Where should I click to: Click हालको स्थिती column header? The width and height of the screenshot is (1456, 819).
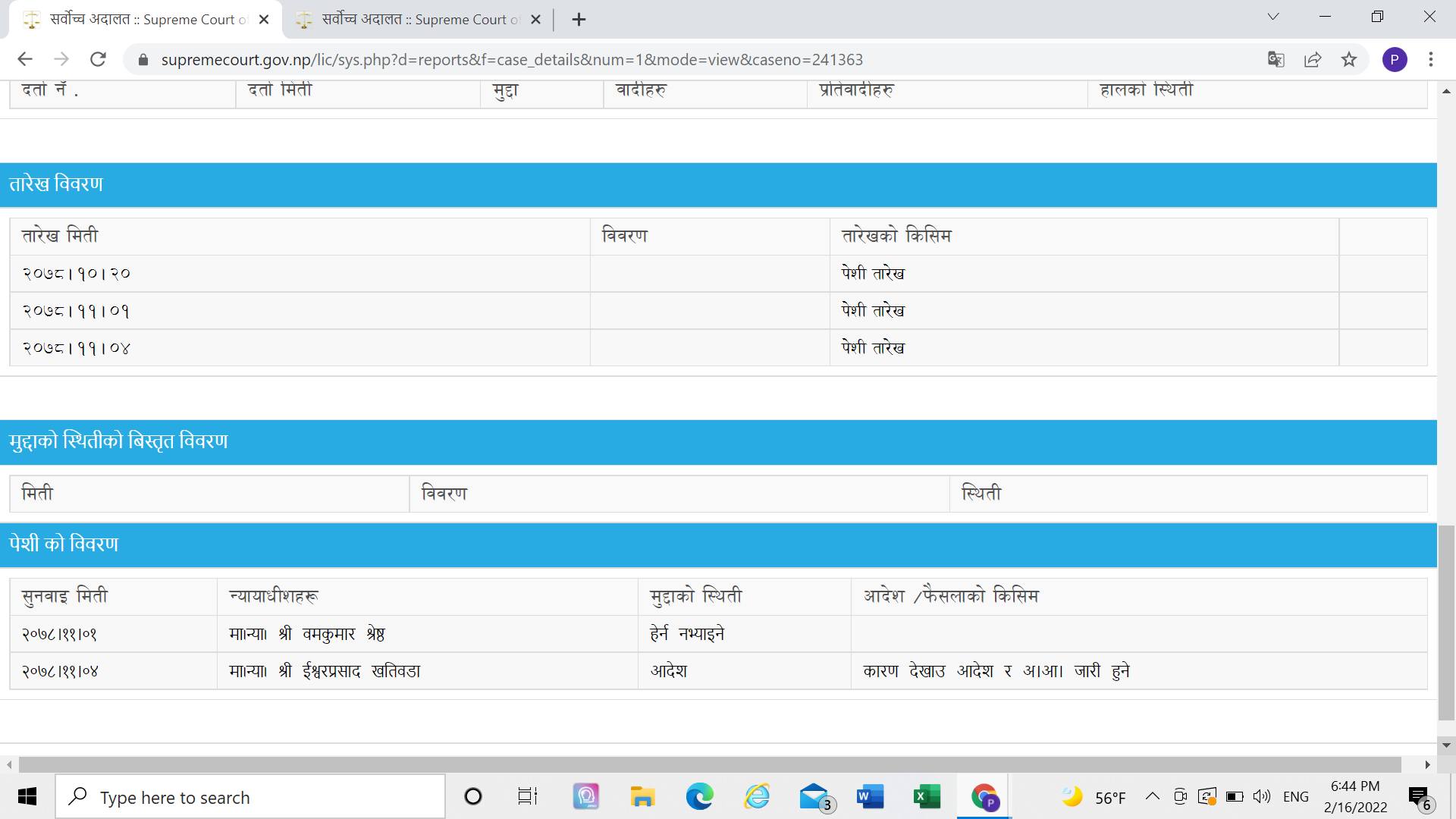(1146, 90)
